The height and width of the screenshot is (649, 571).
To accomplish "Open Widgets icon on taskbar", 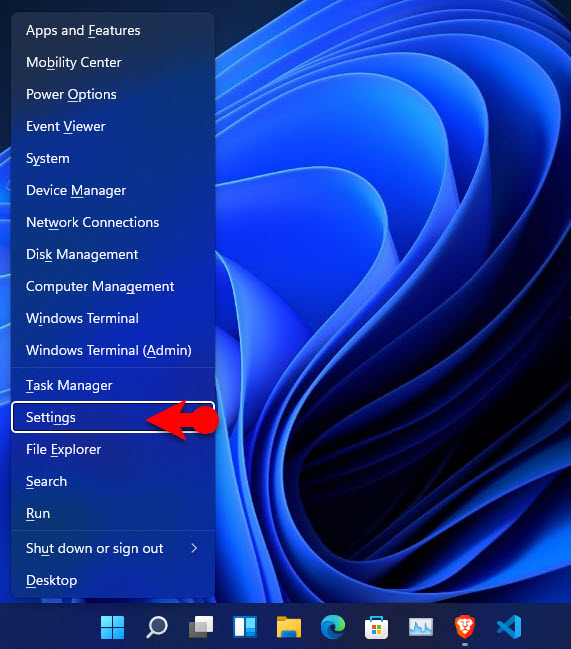I will 245,627.
